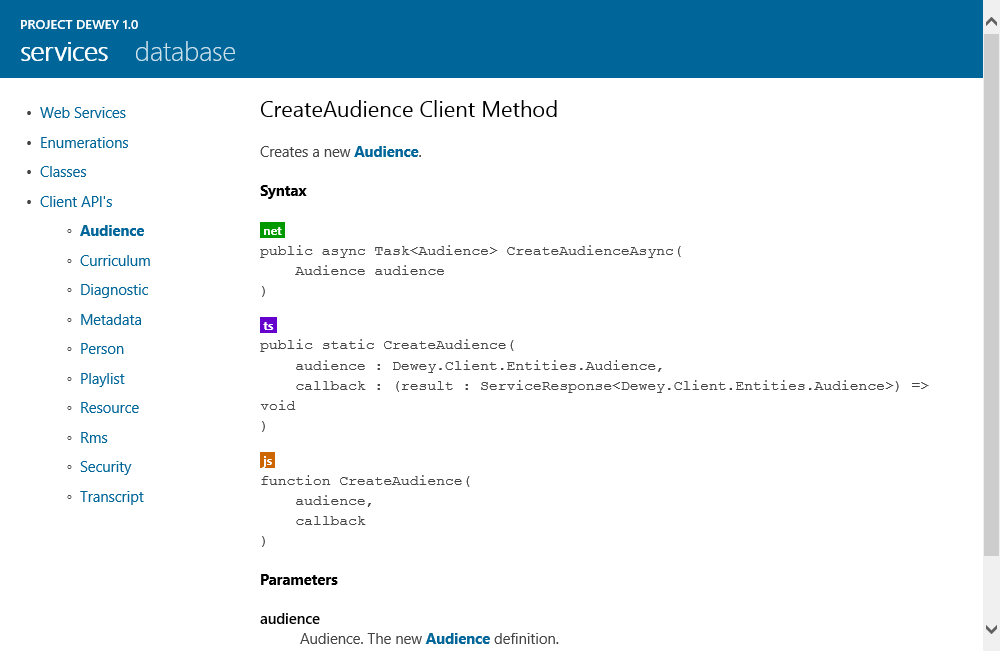Click the scrollbar down arrow
Viewport: 1000px width, 651px height.
991,629
